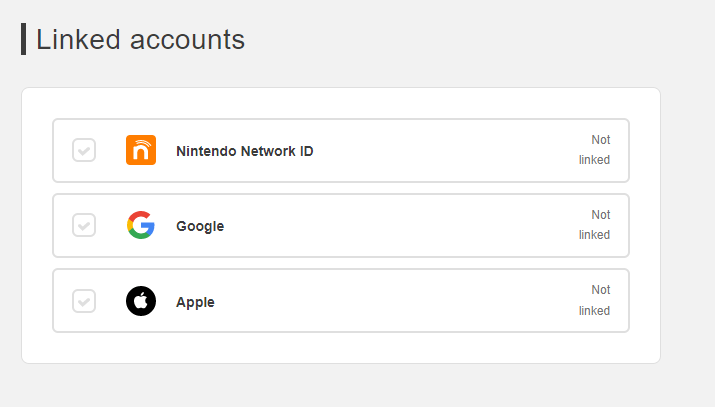Select the Apple account label
Image resolution: width=715 pixels, height=407 pixels.
195,302
